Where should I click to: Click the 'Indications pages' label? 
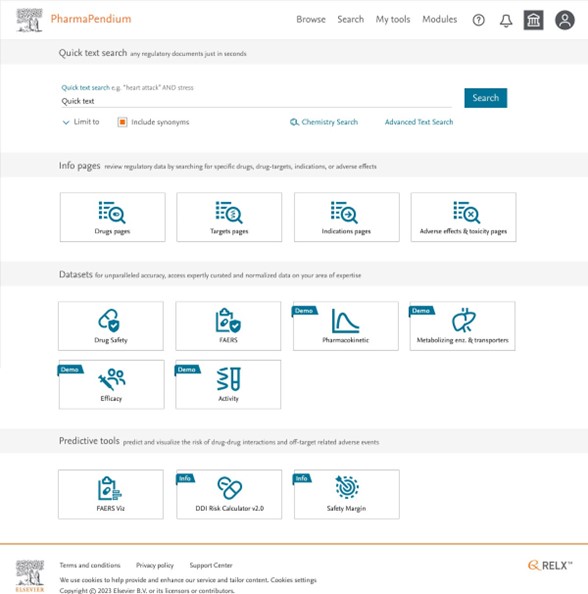coord(346,231)
